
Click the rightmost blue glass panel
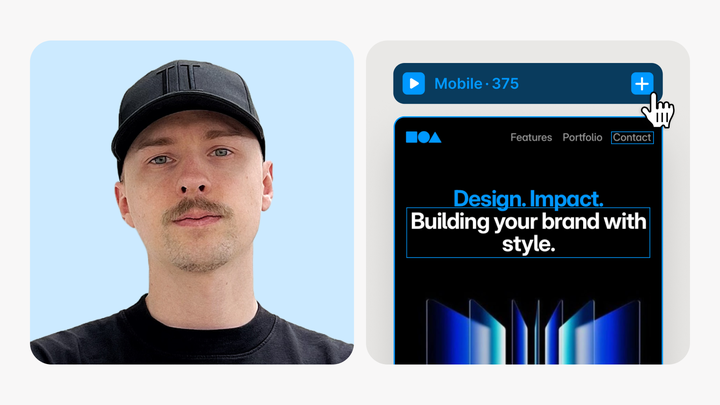(x=618, y=332)
